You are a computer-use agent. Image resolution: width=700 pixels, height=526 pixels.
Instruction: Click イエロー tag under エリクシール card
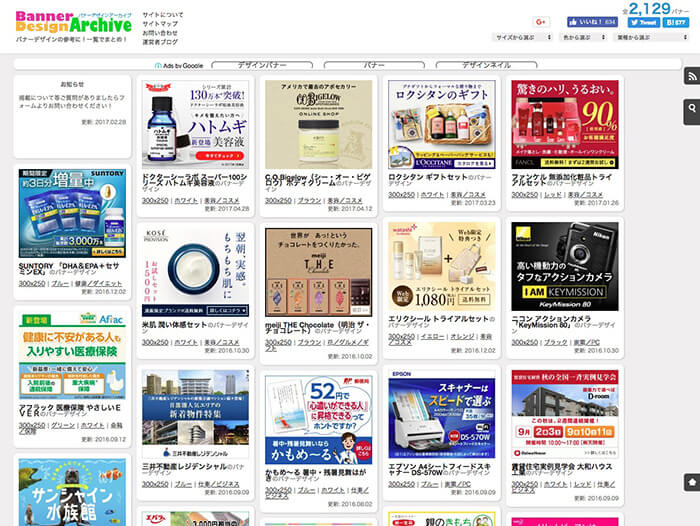(x=433, y=336)
